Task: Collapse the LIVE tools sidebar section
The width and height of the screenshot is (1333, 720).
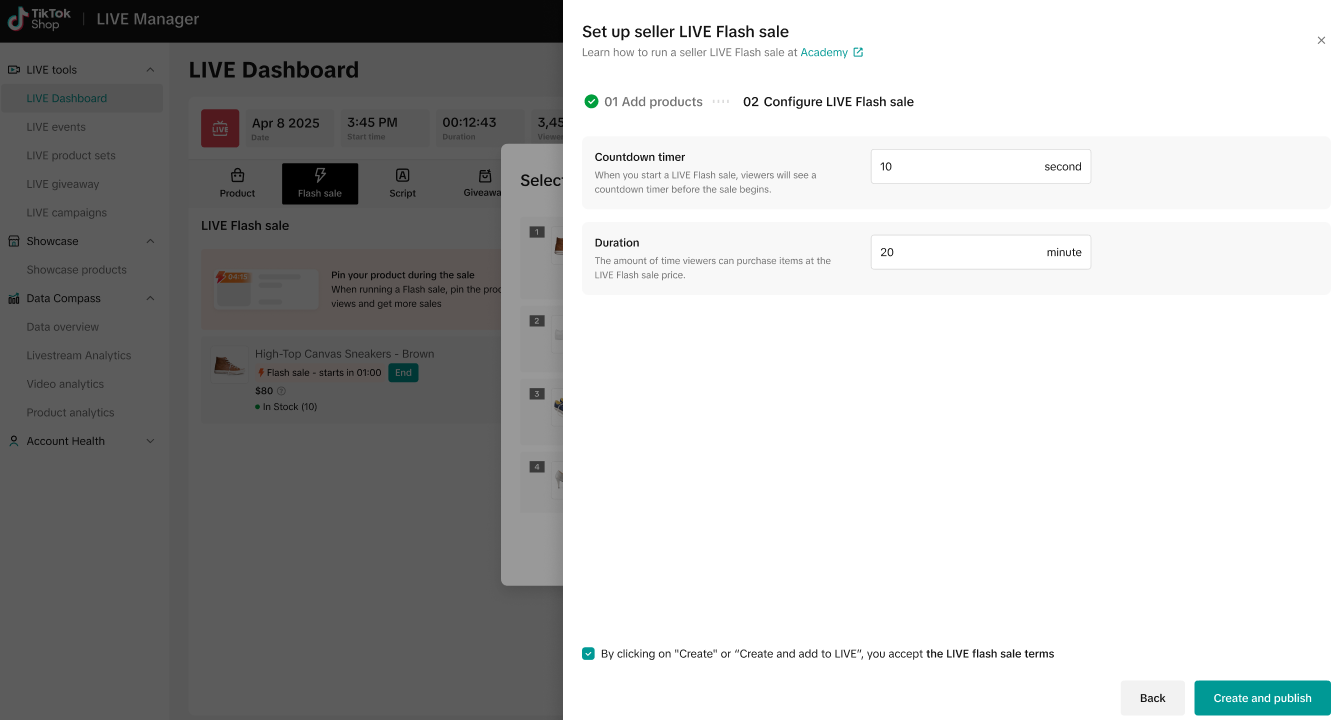Action: 150,70
